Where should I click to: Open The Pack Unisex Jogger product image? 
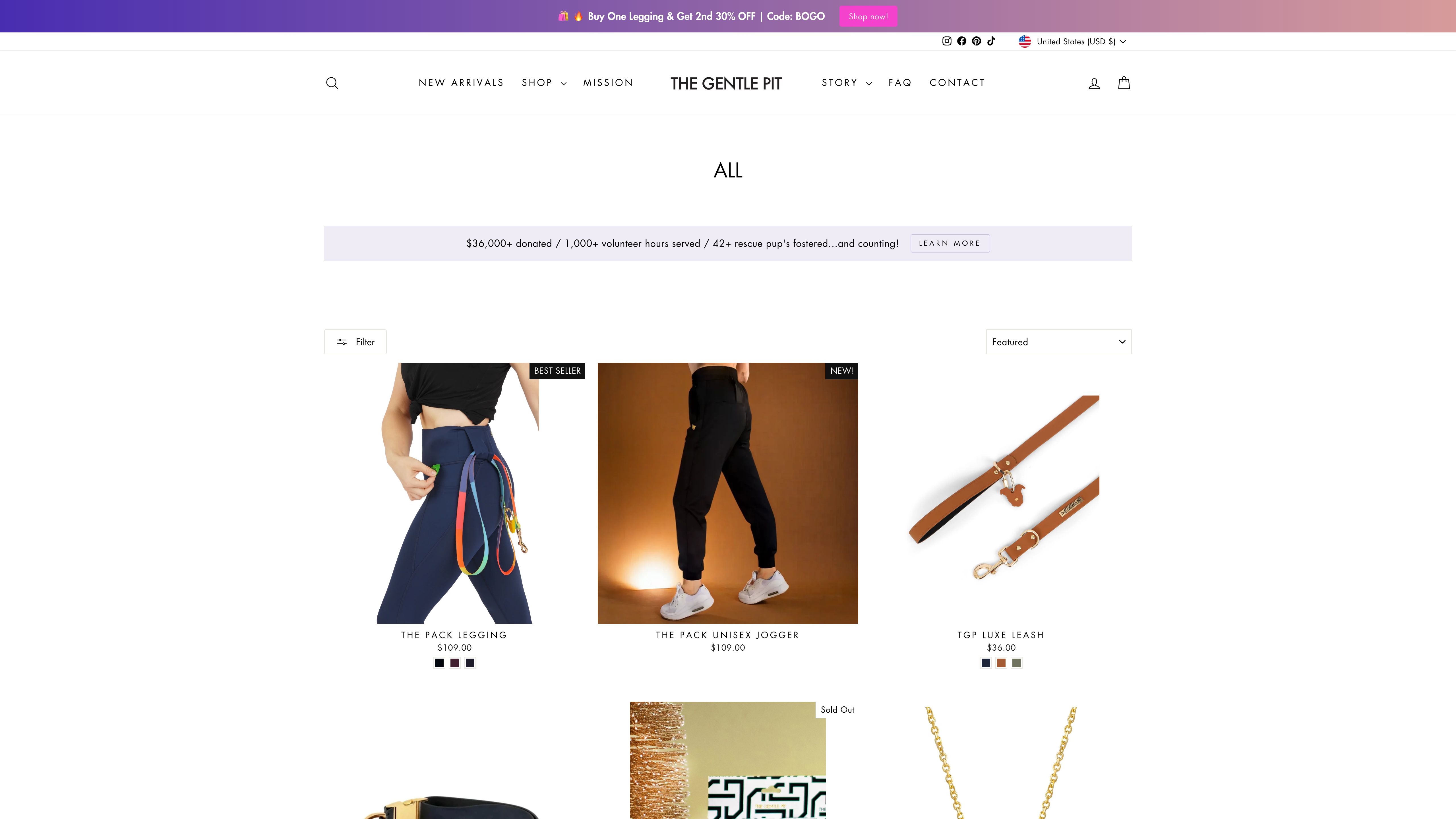coord(727,493)
